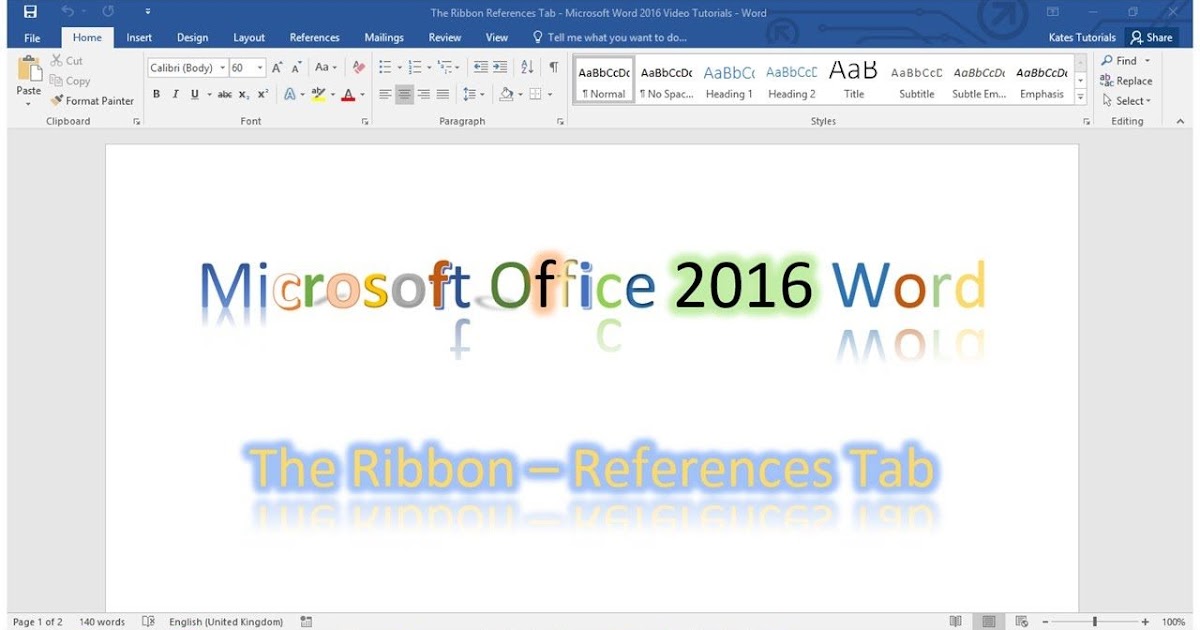Screen dimensions: 1200x630
Task: Open the font size dropdown
Action: coord(261,68)
